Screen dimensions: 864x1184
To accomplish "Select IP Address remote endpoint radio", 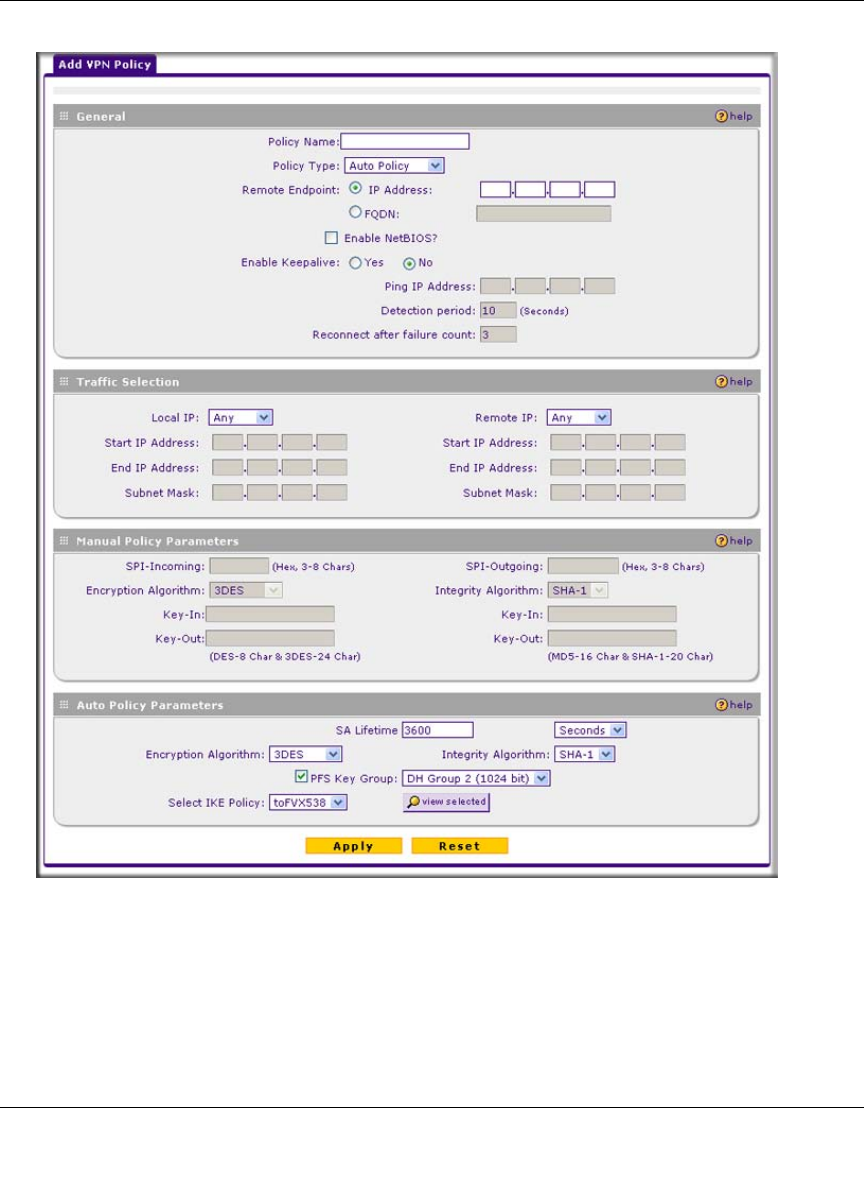I will click(x=355, y=188).
